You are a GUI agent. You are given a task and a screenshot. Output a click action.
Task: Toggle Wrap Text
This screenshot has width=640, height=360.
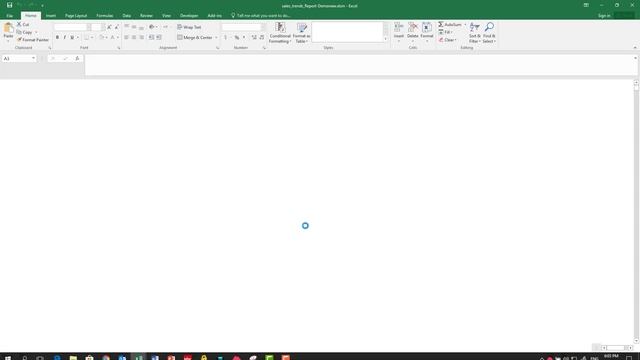coord(189,27)
